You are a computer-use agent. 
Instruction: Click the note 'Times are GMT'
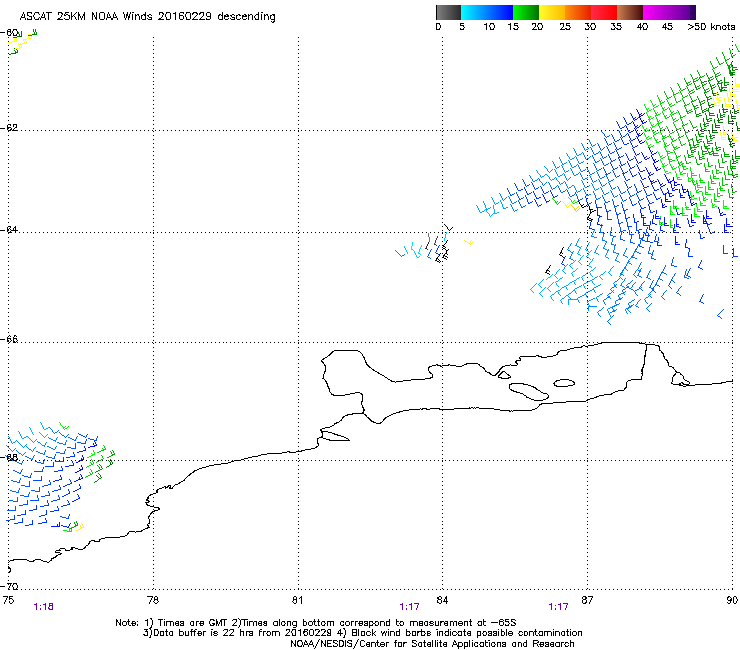(x=192, y=623)
